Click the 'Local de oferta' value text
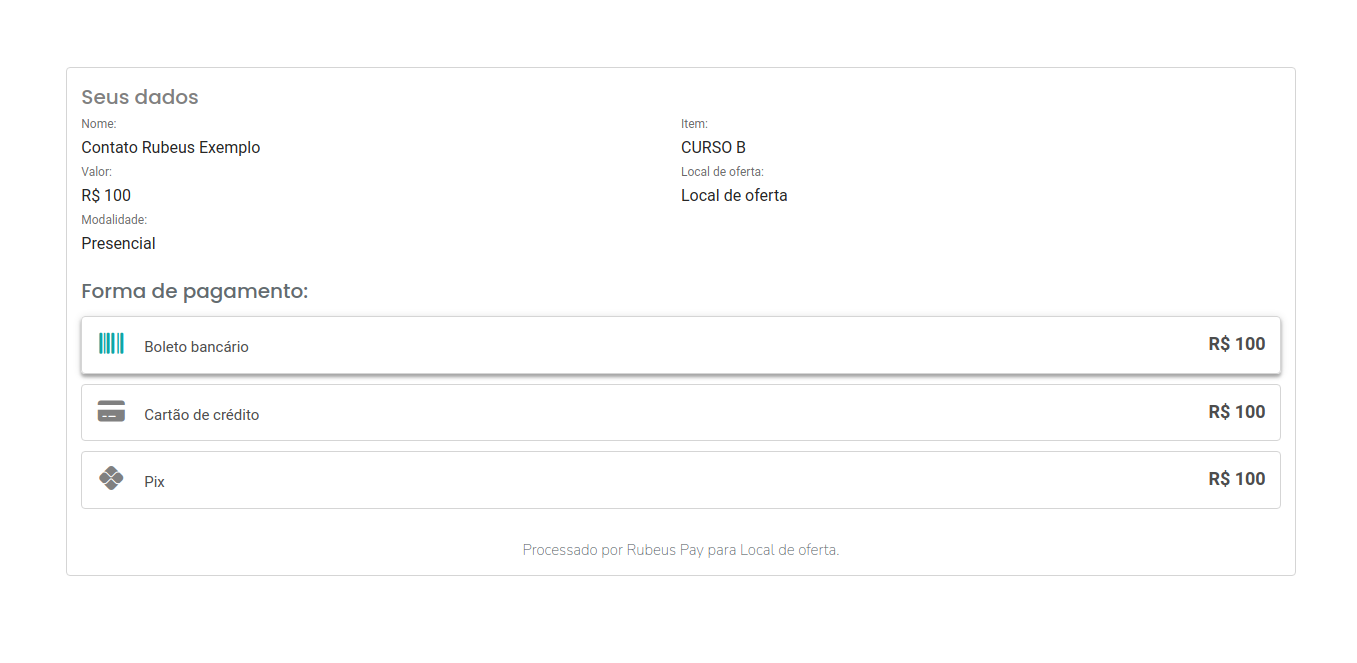The height and width of the screenshot is (663, 1357). (x=734, y=195)
